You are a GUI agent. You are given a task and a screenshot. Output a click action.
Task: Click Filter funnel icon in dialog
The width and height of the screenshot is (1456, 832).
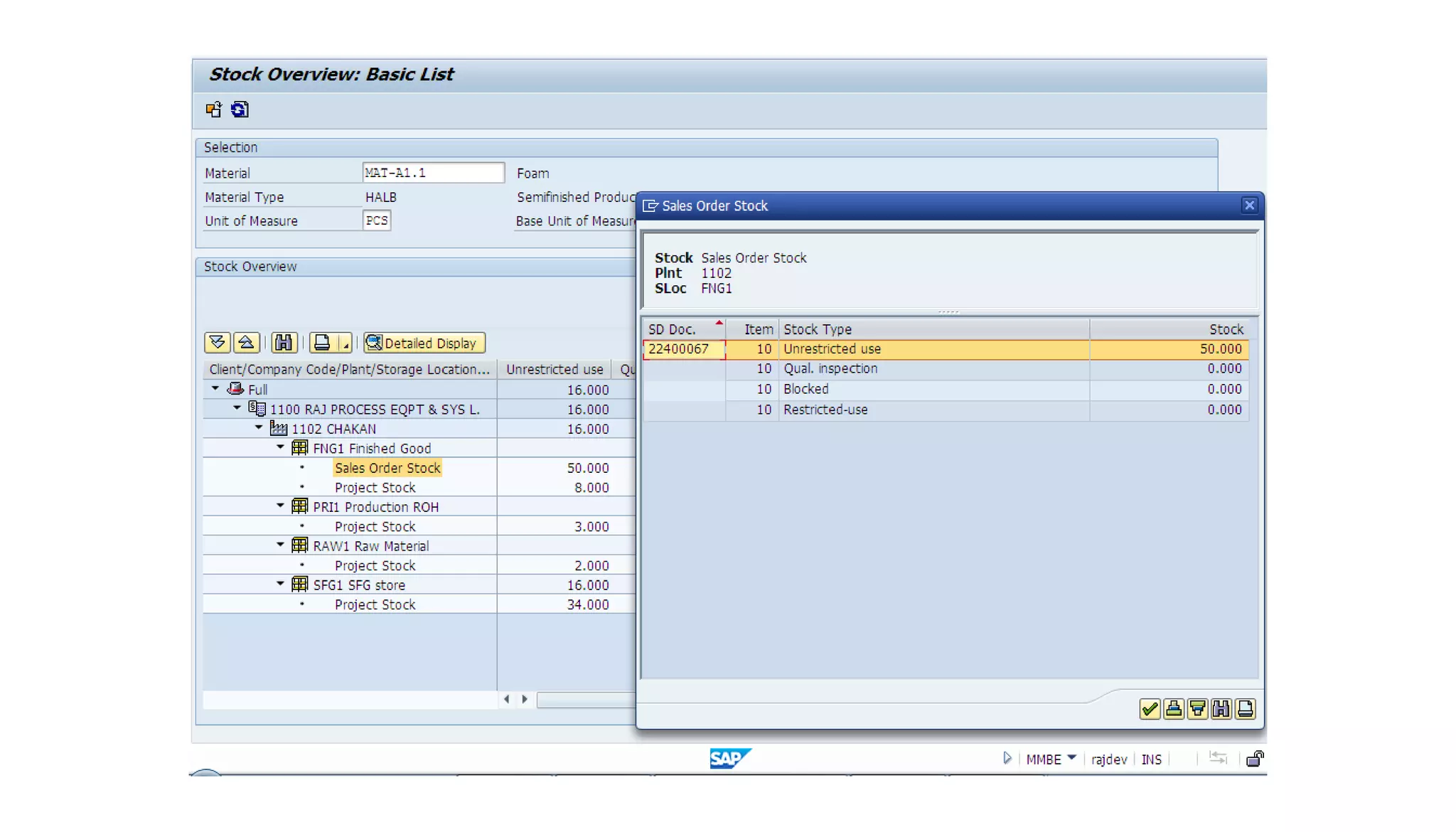click(x=1197, y=709)
